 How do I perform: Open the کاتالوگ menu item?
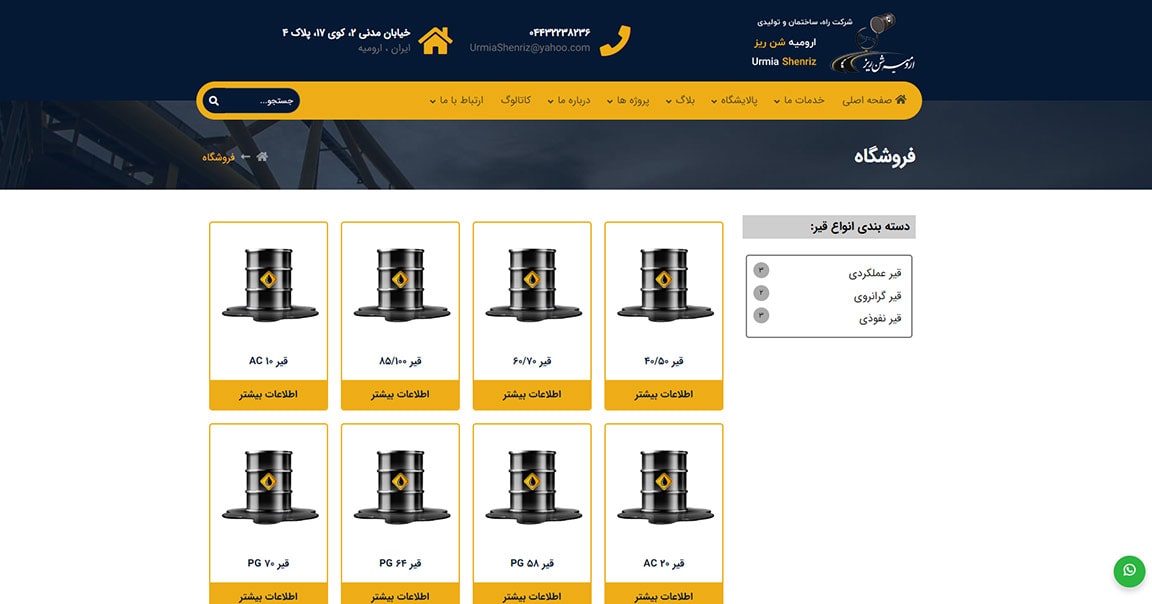click(x=516, y=100)
